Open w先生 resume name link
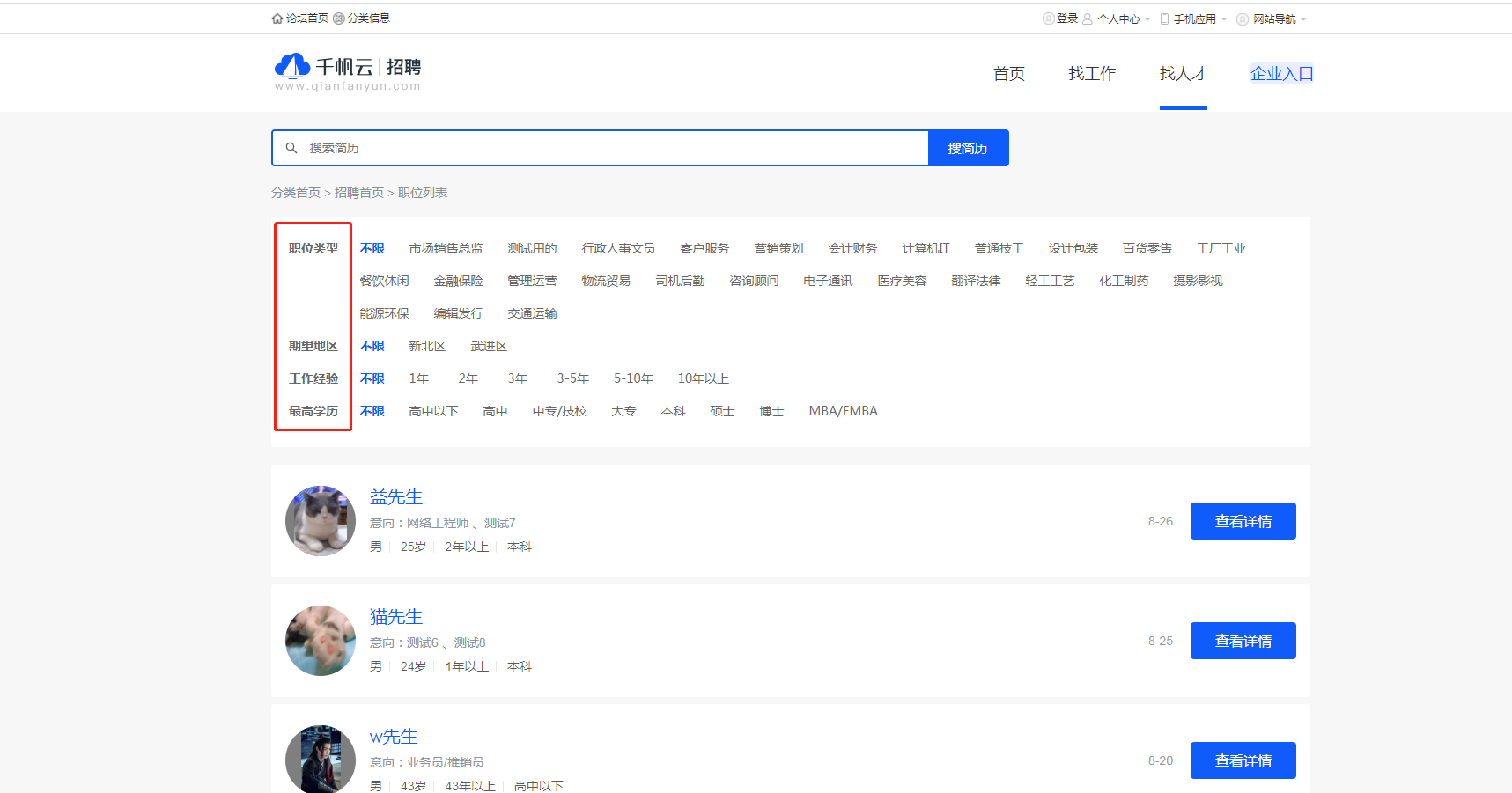This screenshot has height=793, width=1512. (394, 737)
